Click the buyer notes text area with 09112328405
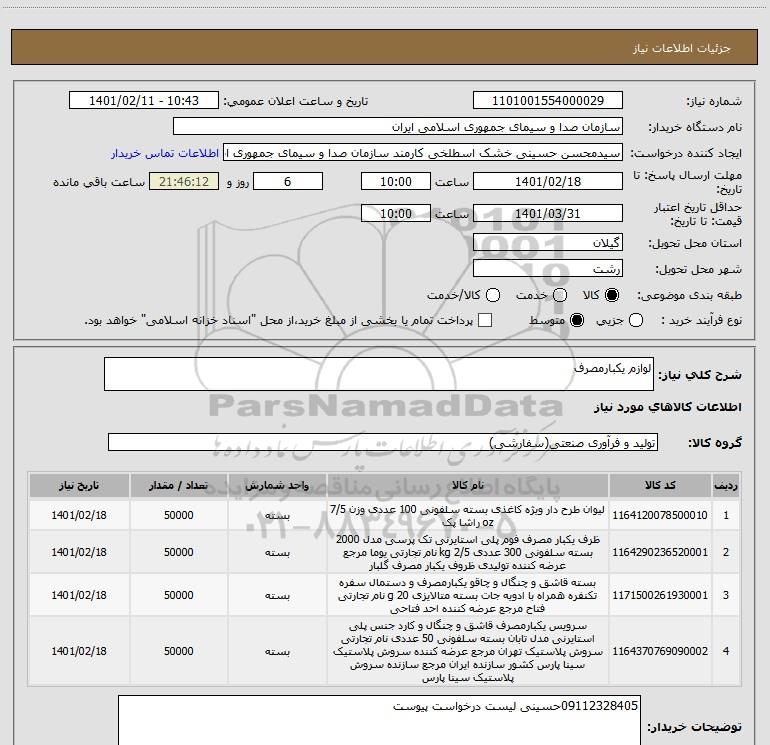This screenshot has width=770, height=745. coord(379,720)
